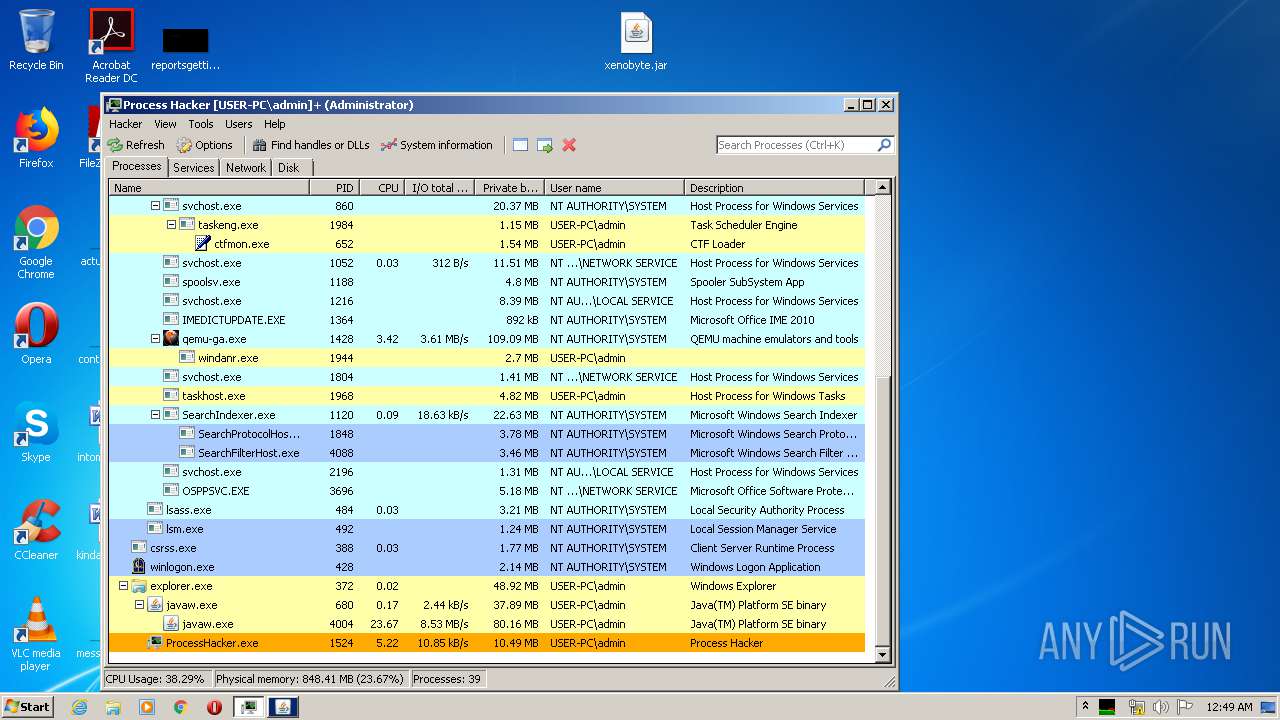Screen dimensions: 1280x720
Task: Open Recycle Bin desktop icon
Action: click(36, 40)
